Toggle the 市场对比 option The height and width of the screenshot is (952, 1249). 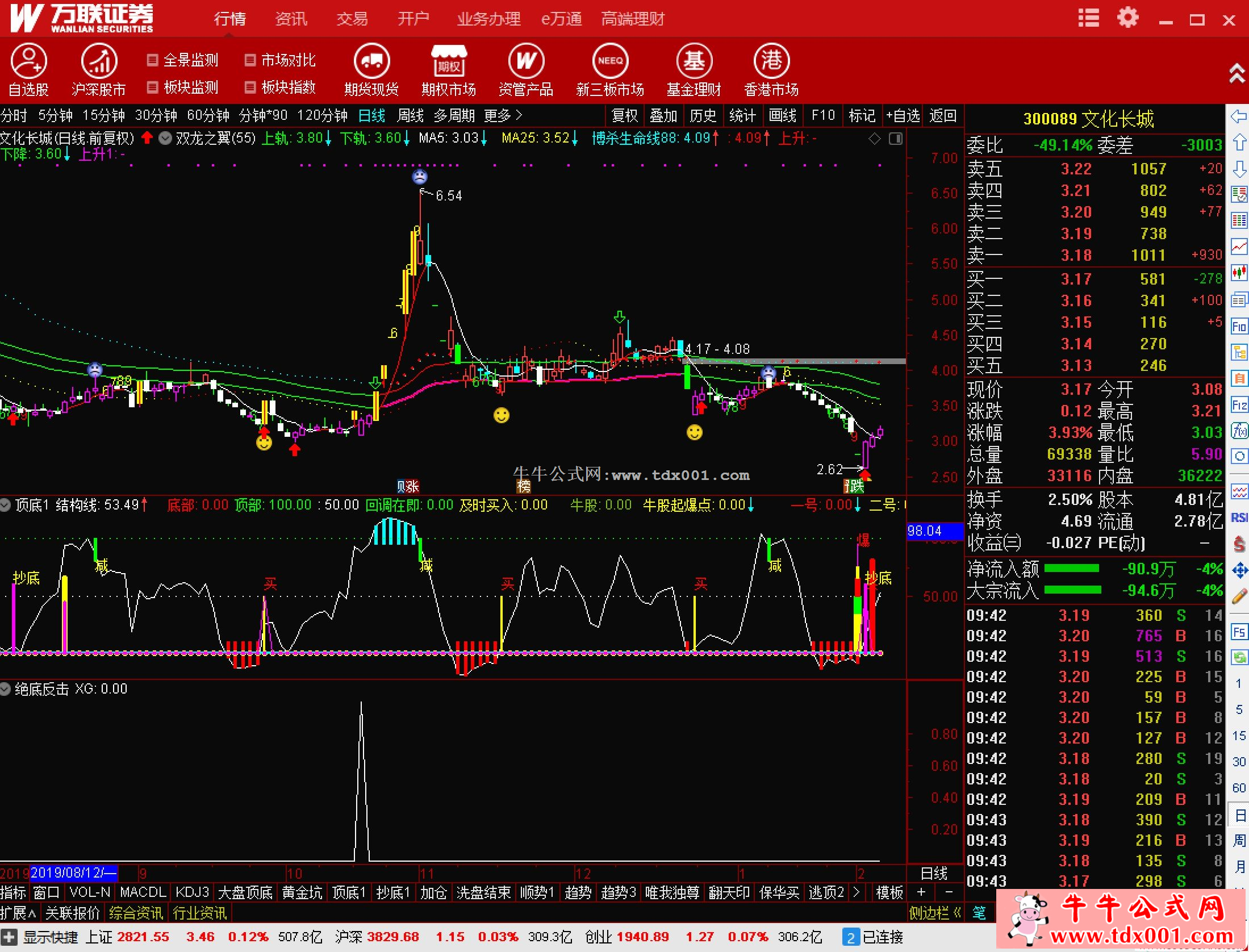(280, 60)
